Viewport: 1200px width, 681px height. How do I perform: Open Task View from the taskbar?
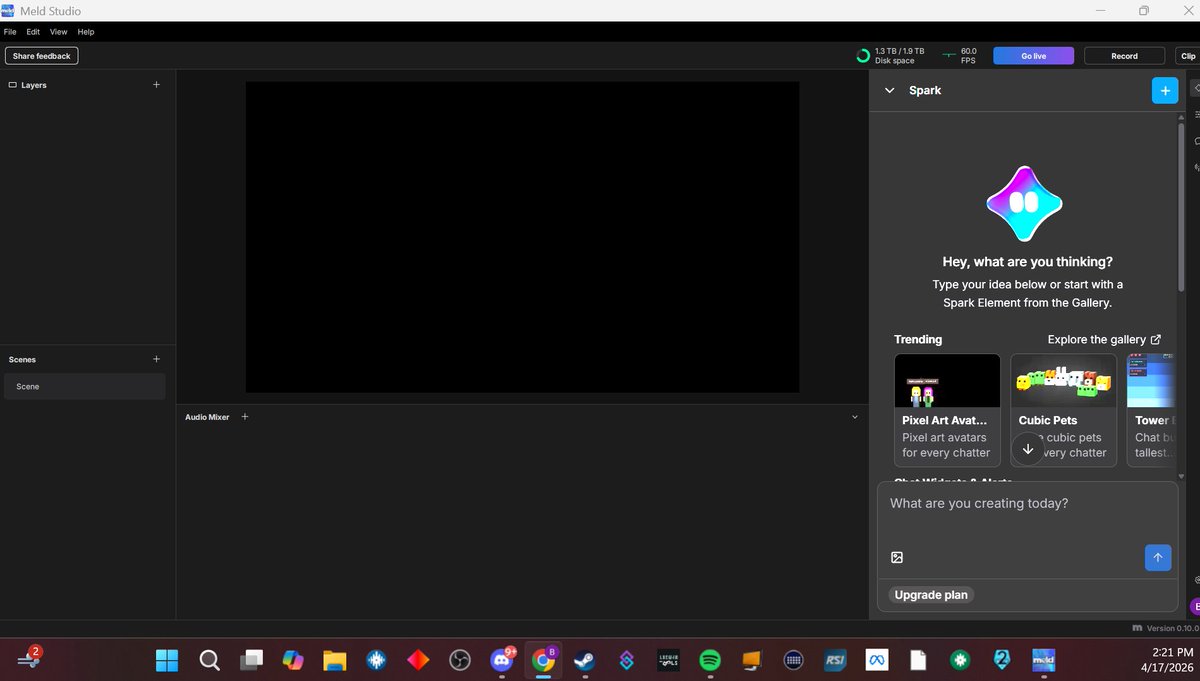point(251,660)
